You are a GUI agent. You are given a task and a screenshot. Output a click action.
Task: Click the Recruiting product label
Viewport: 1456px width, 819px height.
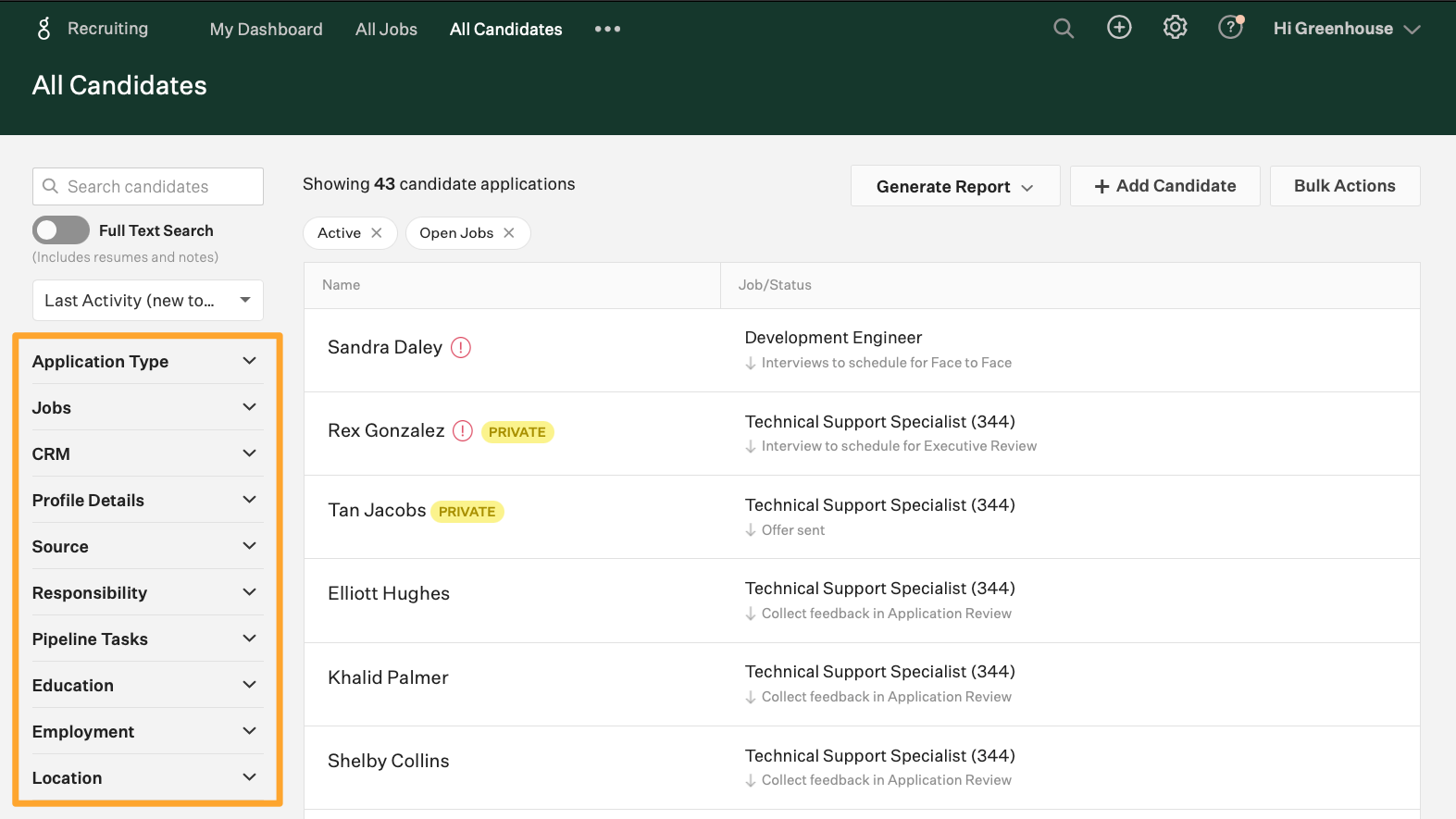107,29
